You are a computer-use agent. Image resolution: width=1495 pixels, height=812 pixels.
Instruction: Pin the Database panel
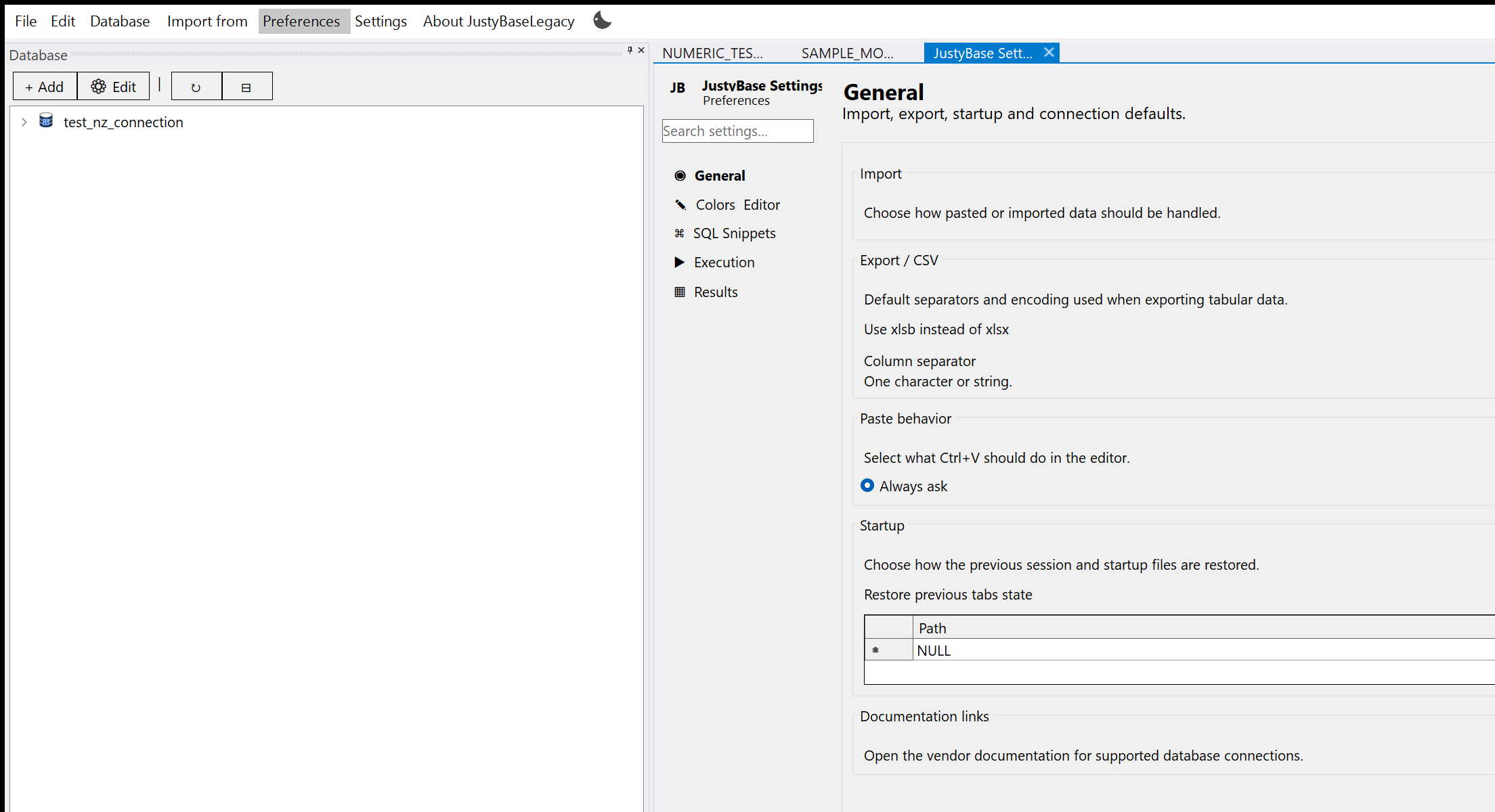pos(630,50)
